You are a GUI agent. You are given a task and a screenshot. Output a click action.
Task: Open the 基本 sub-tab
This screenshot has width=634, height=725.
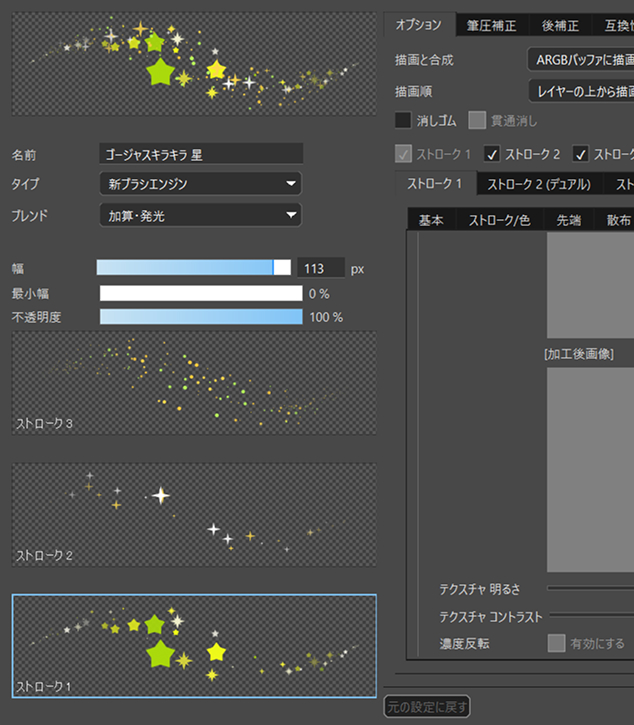pyautogui.click(x=431, y=220)
